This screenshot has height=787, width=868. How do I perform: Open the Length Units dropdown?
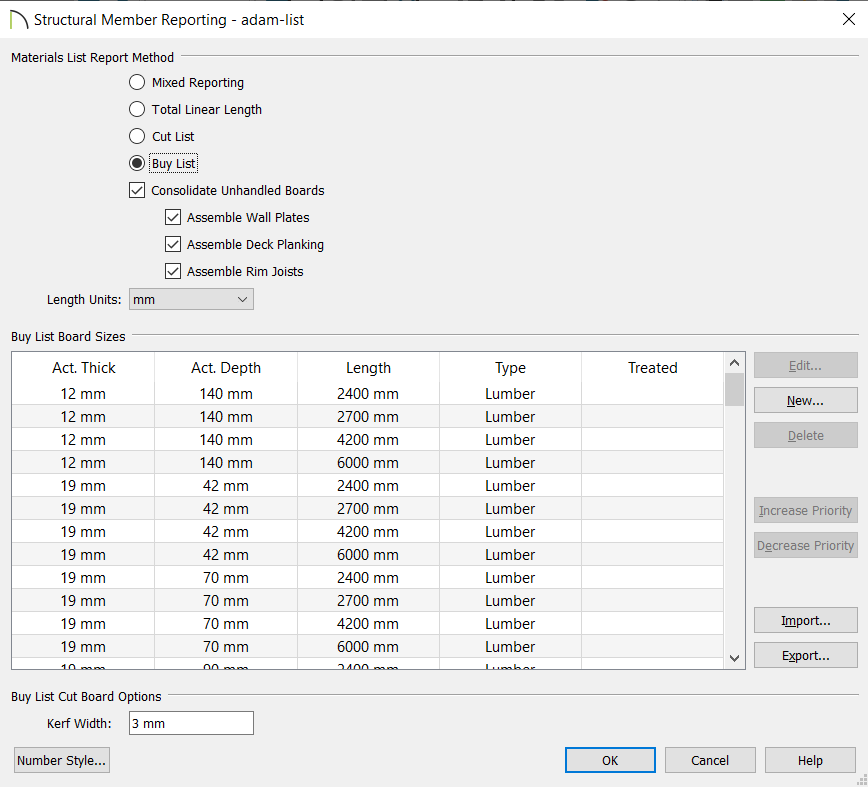pyautogui.click(x=191, y=299)
